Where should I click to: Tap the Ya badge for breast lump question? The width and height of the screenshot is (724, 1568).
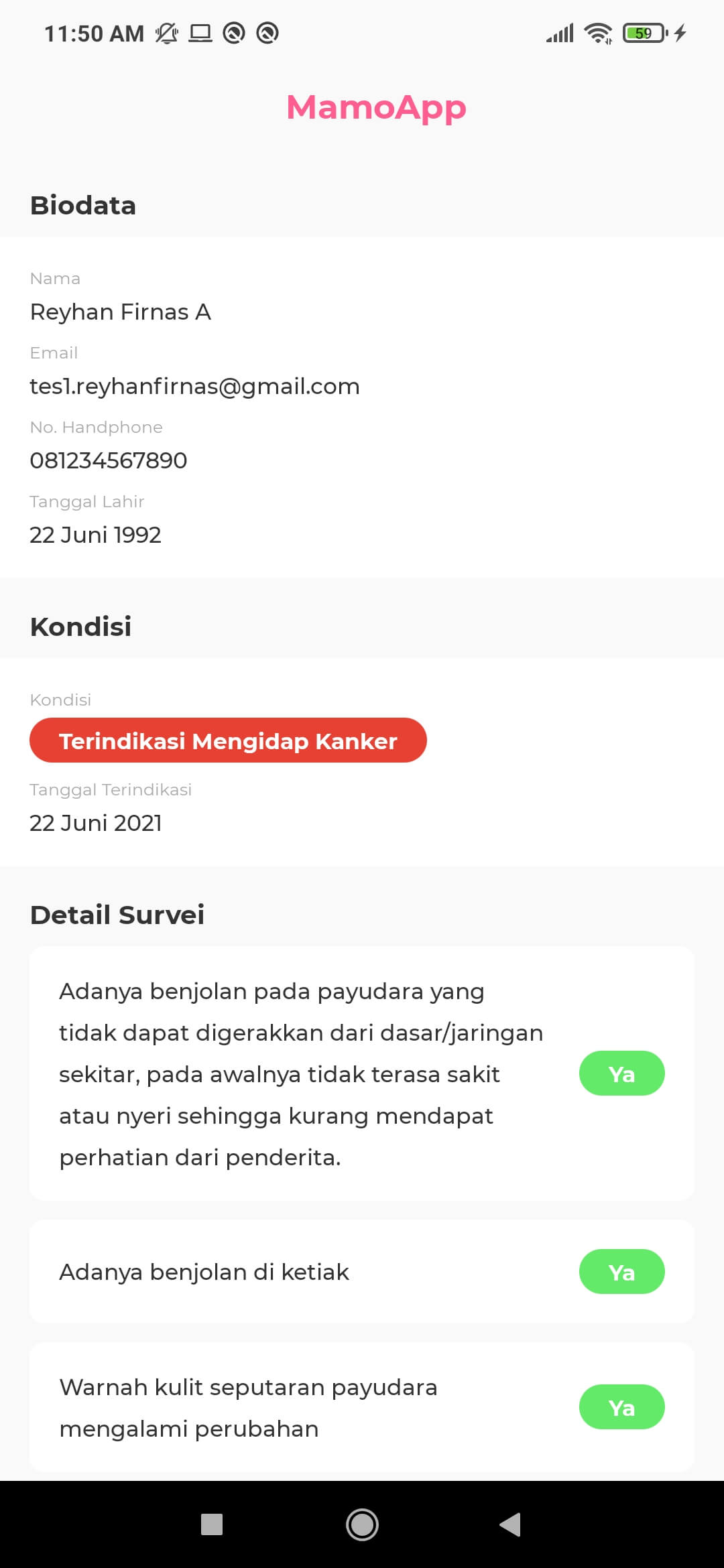(x=621, y=1073)
